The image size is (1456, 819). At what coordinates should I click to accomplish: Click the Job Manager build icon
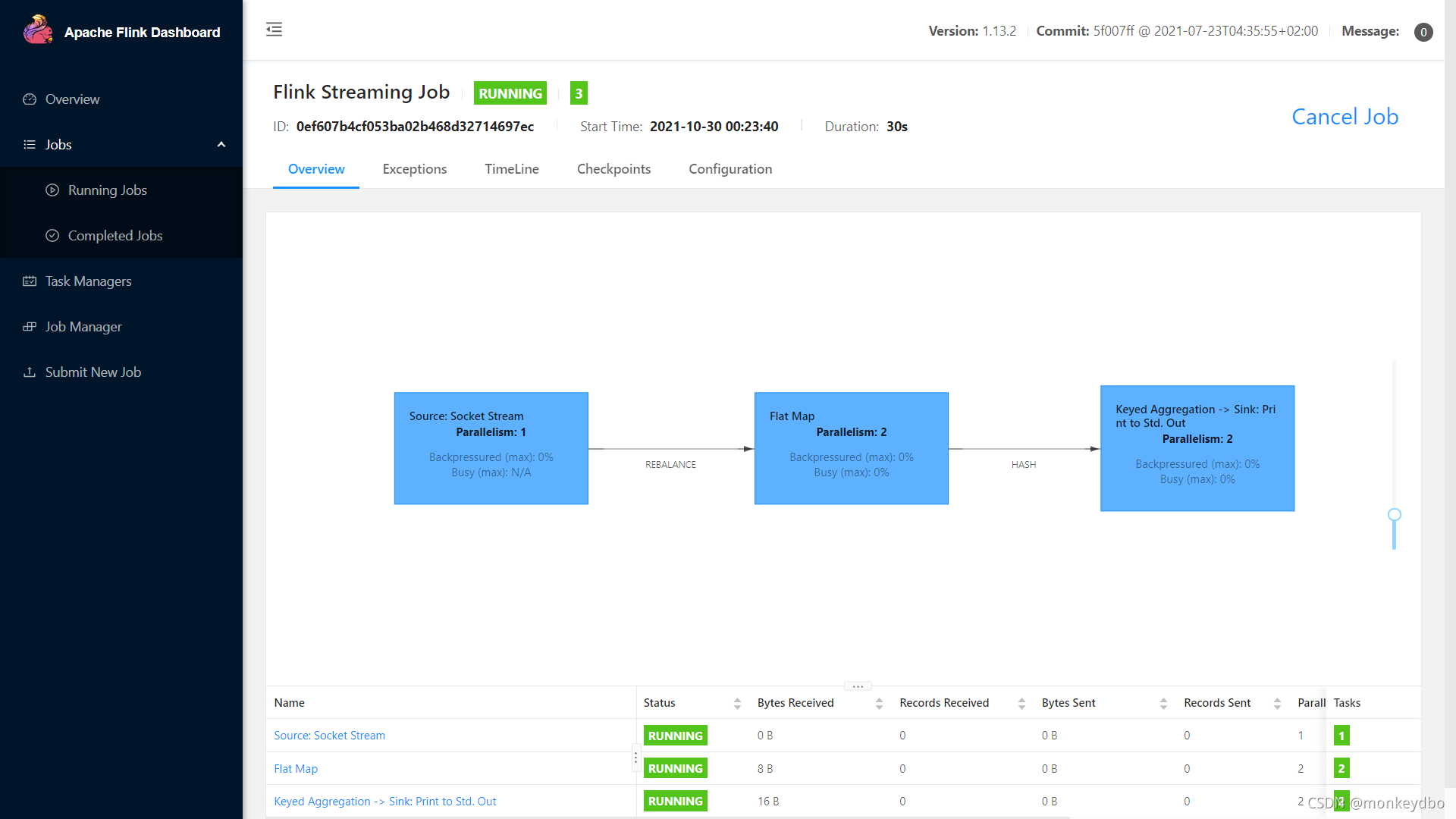click(30, 327)
